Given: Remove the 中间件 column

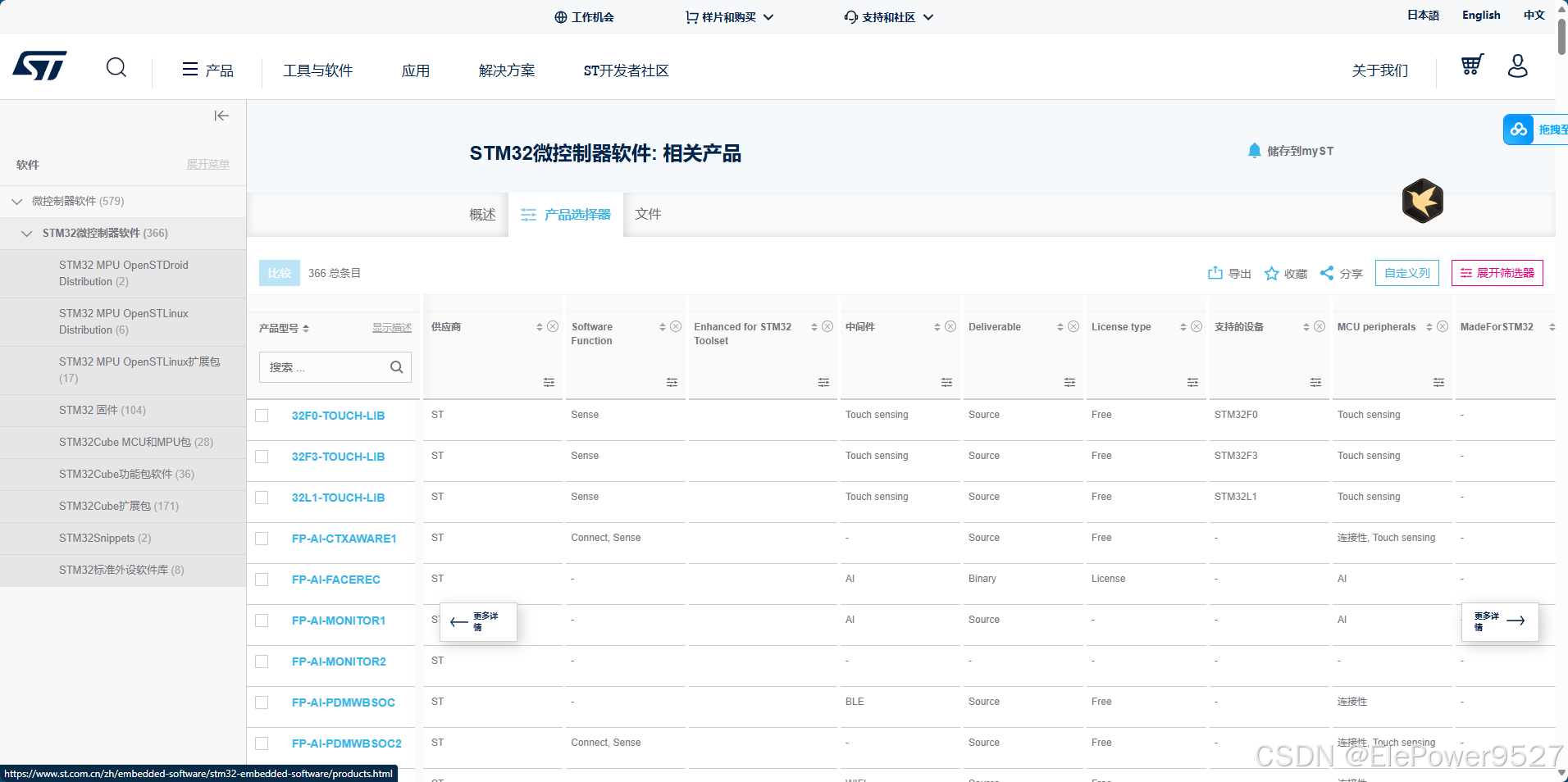Looking at the screenshot, I should [950, 326].
